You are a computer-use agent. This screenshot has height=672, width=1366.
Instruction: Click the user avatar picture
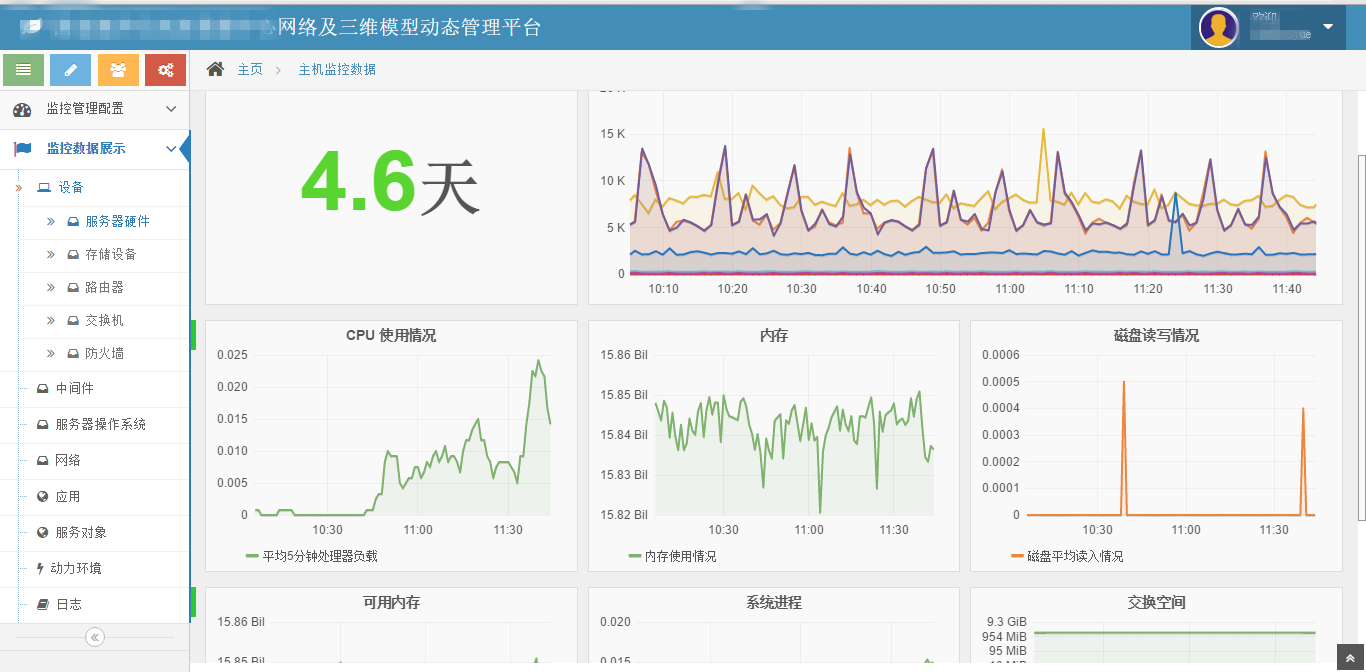pos(1218,27)
